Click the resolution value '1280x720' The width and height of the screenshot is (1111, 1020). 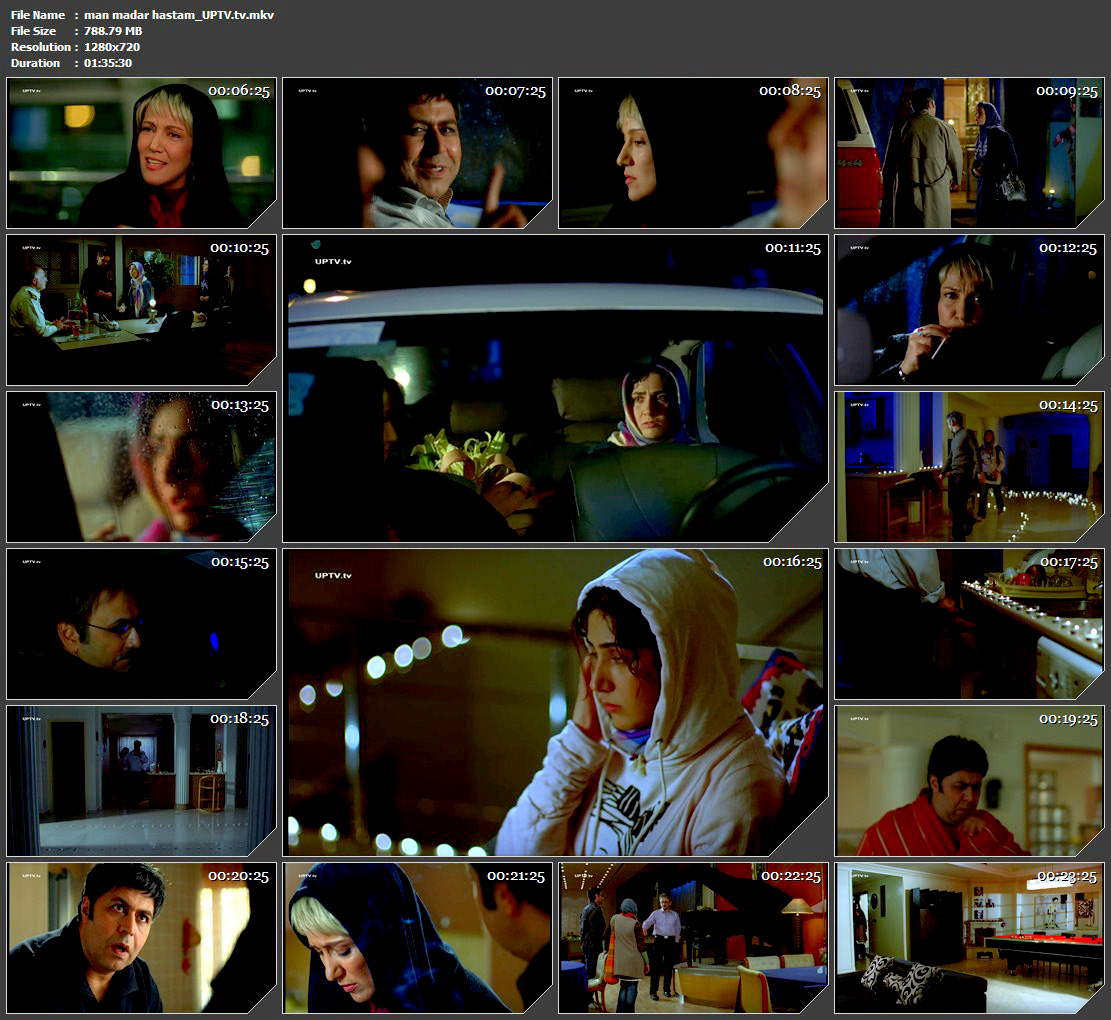112,47
